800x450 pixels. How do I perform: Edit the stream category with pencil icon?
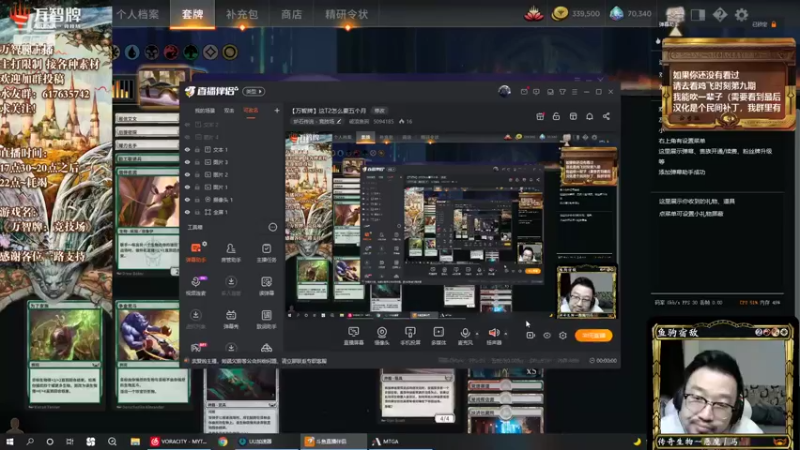(x=339, y=121)
